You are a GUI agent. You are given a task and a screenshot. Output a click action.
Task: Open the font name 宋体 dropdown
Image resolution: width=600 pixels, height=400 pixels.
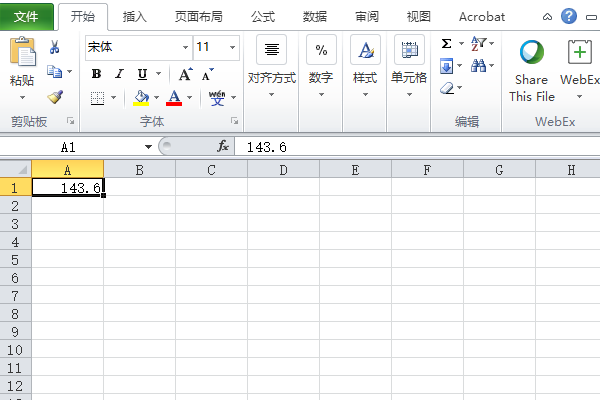tap(185, 47)
